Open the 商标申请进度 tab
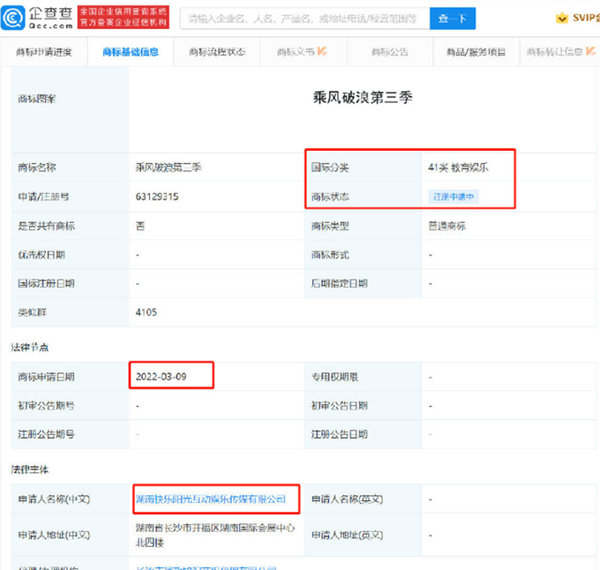Screen dimensions: 600x570 pos(44,52)
